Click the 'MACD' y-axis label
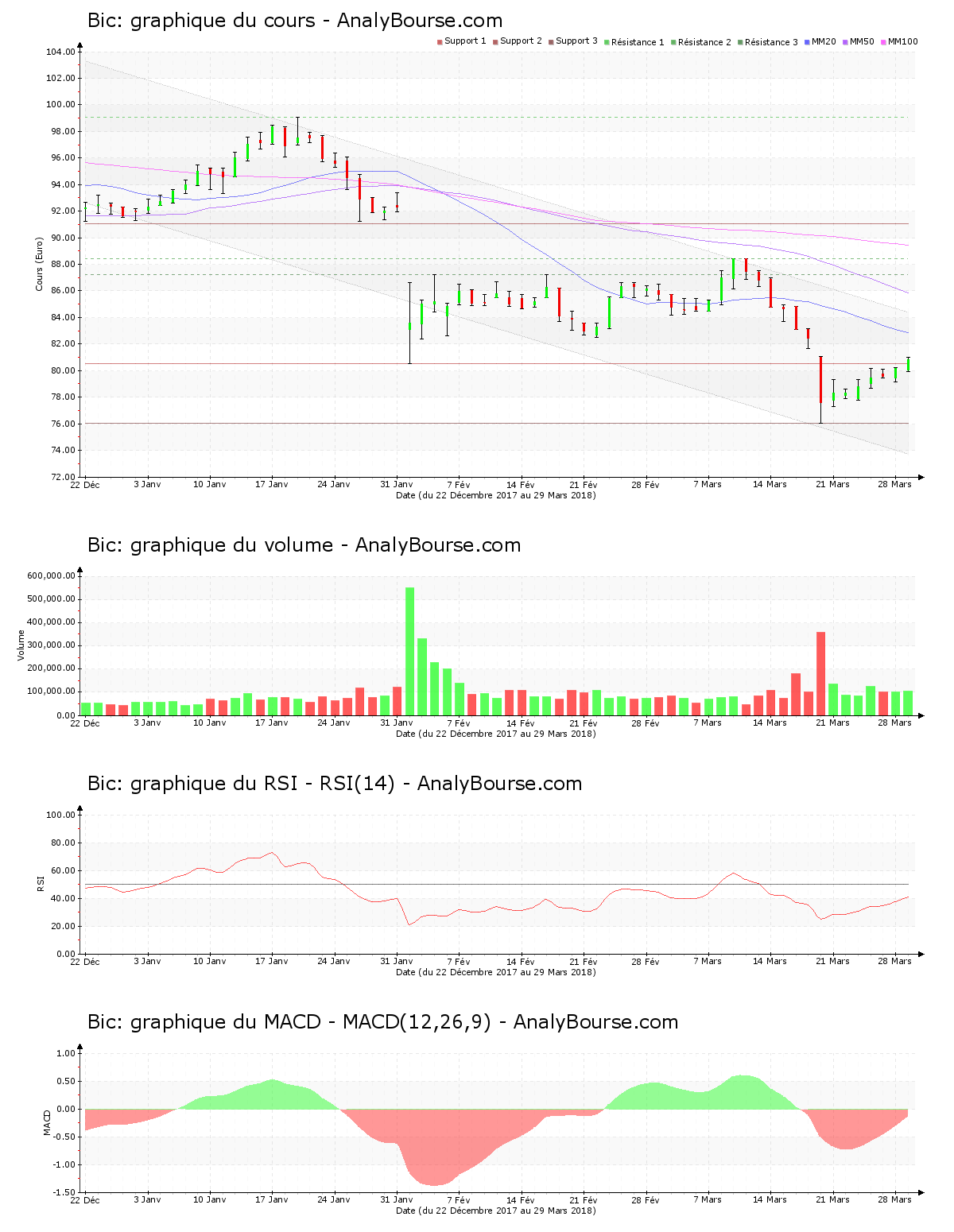 (47, 1122)
